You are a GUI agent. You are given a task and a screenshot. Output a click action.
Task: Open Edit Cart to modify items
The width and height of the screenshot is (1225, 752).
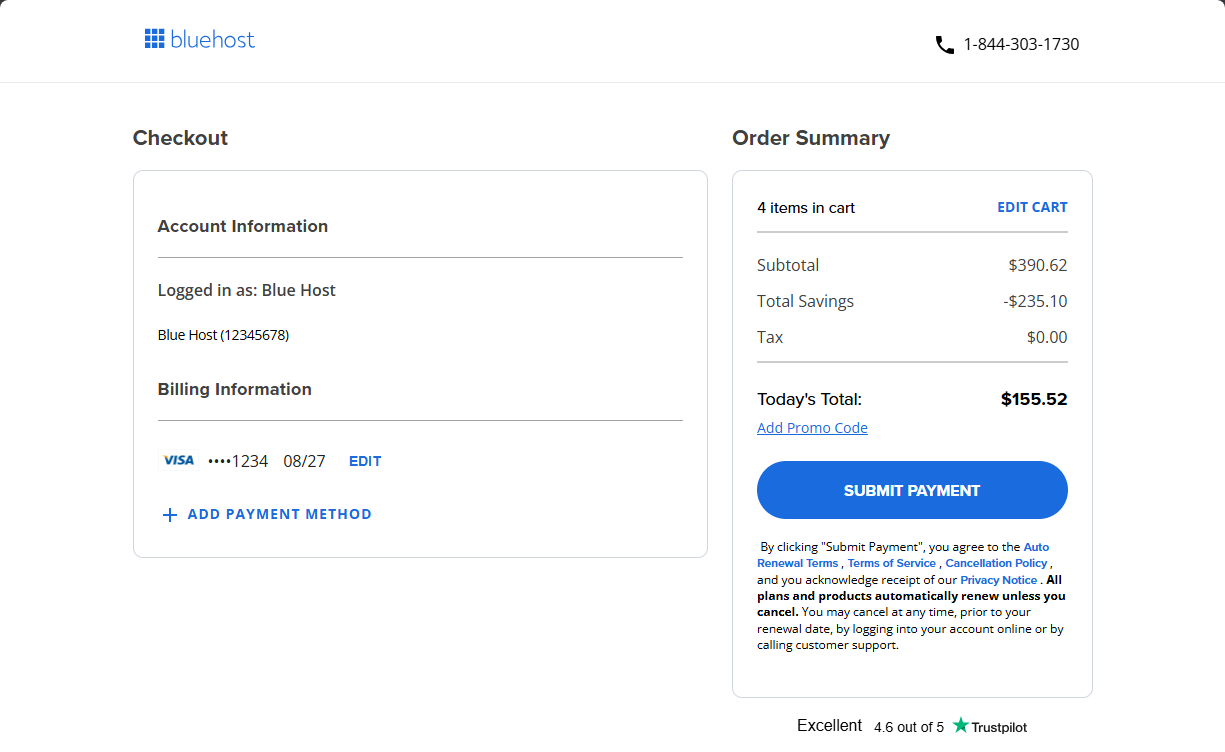1032,207
